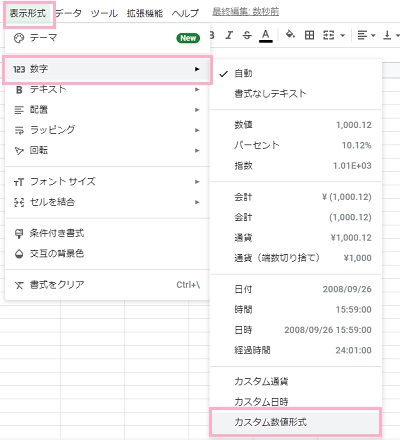Click the horizontal align toolbar icon

362,35
